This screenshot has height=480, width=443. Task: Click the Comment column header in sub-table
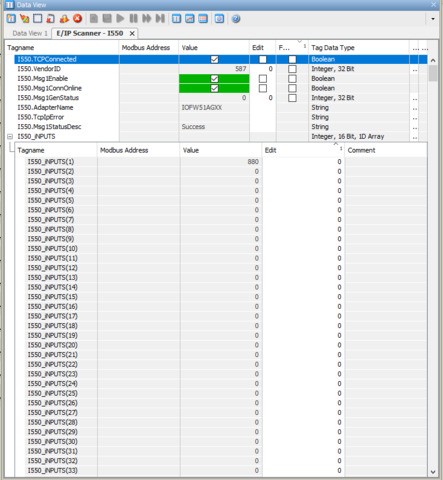point(386,150)
